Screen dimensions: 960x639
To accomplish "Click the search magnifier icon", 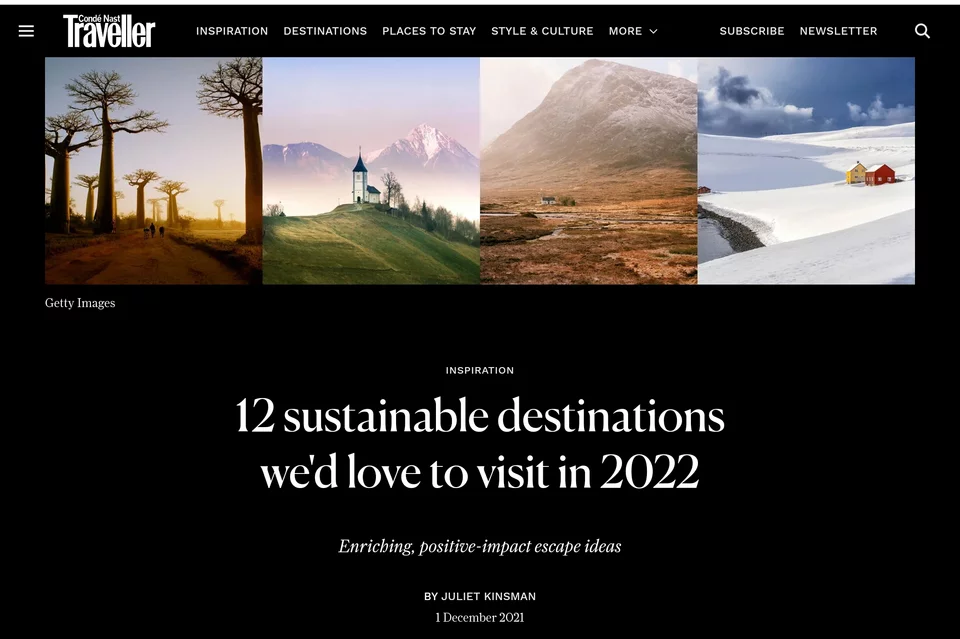I will click(922, 31).
